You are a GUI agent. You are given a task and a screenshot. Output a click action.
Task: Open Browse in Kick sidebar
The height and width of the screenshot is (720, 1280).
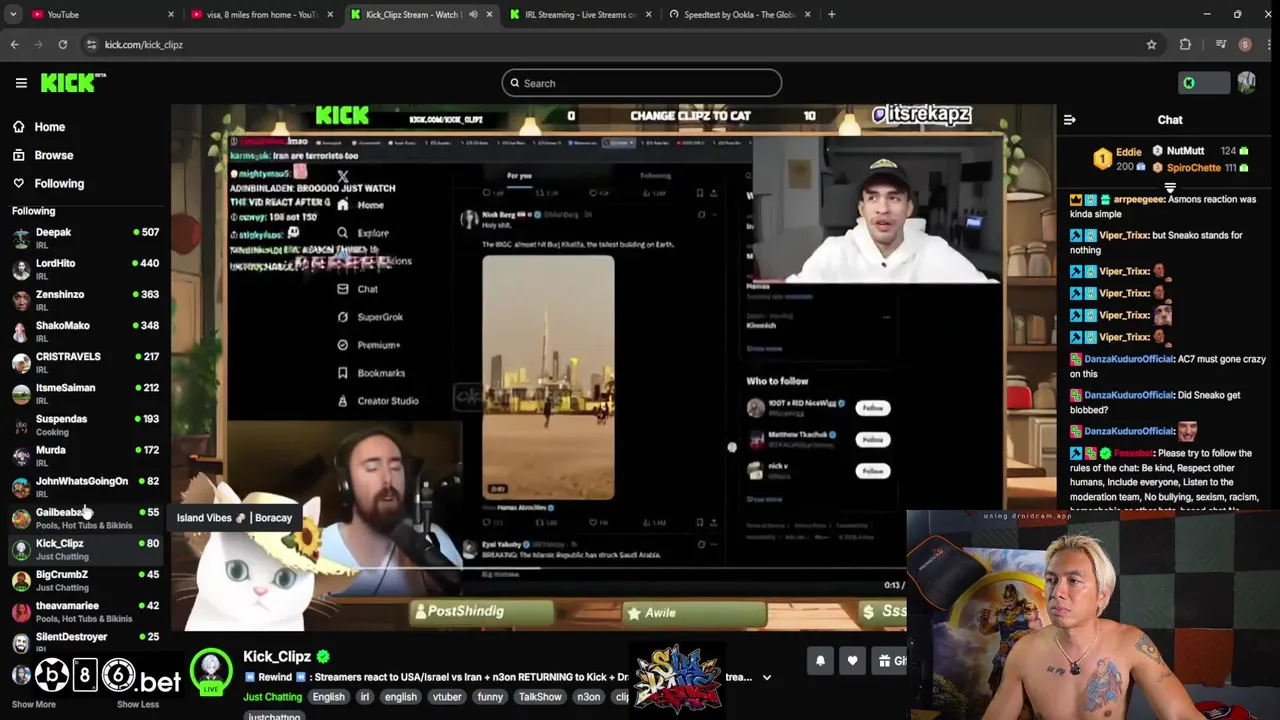(53, 155)
